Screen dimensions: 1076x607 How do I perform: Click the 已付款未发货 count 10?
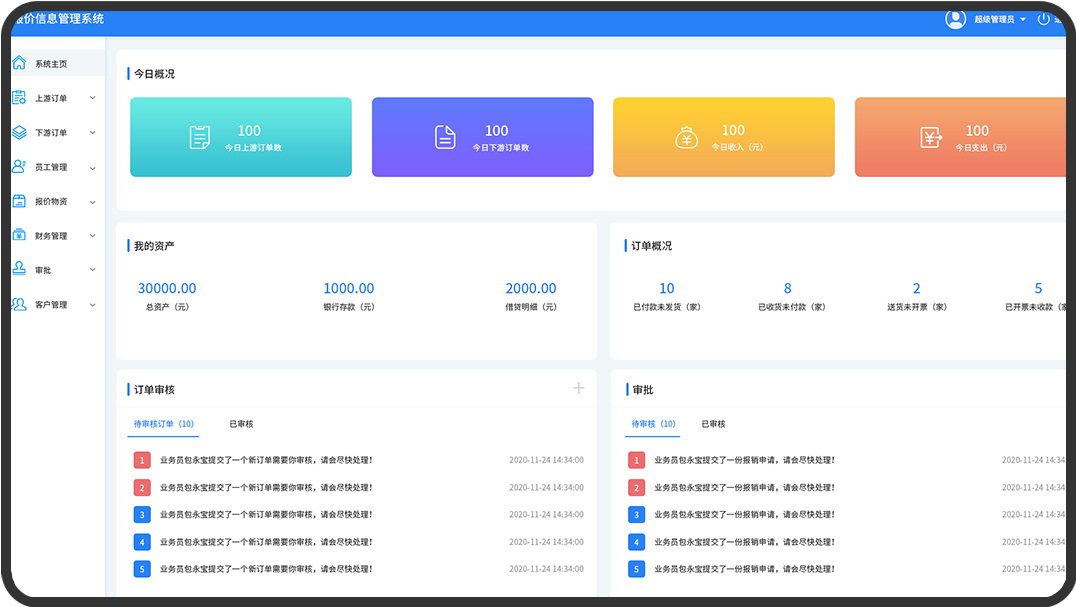667,288
